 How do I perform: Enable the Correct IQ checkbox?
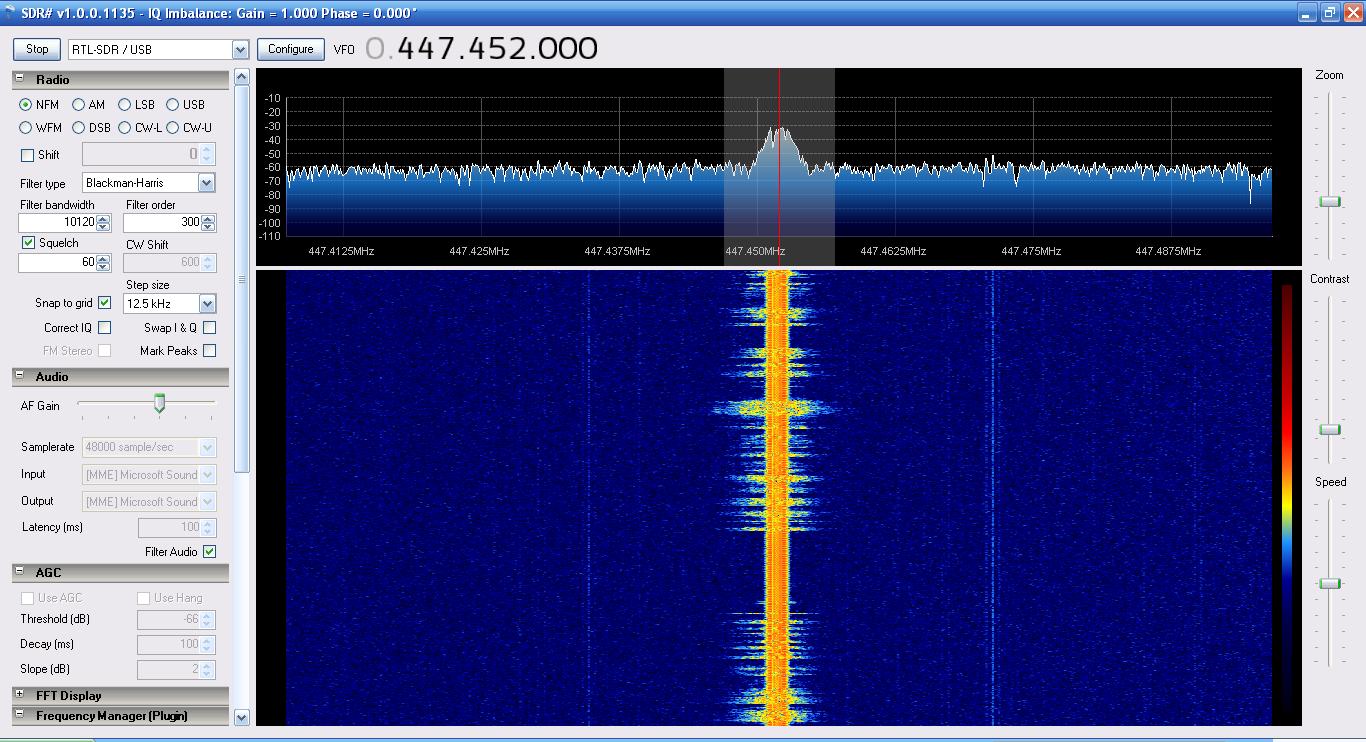coord(105,328)
